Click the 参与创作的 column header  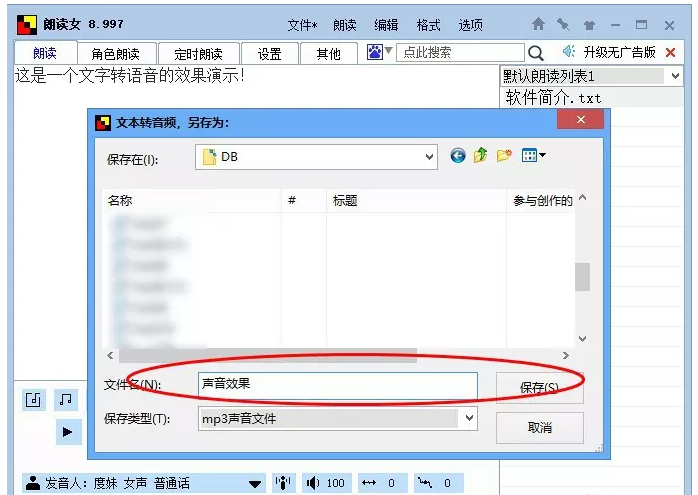click(x=543, y=200)
